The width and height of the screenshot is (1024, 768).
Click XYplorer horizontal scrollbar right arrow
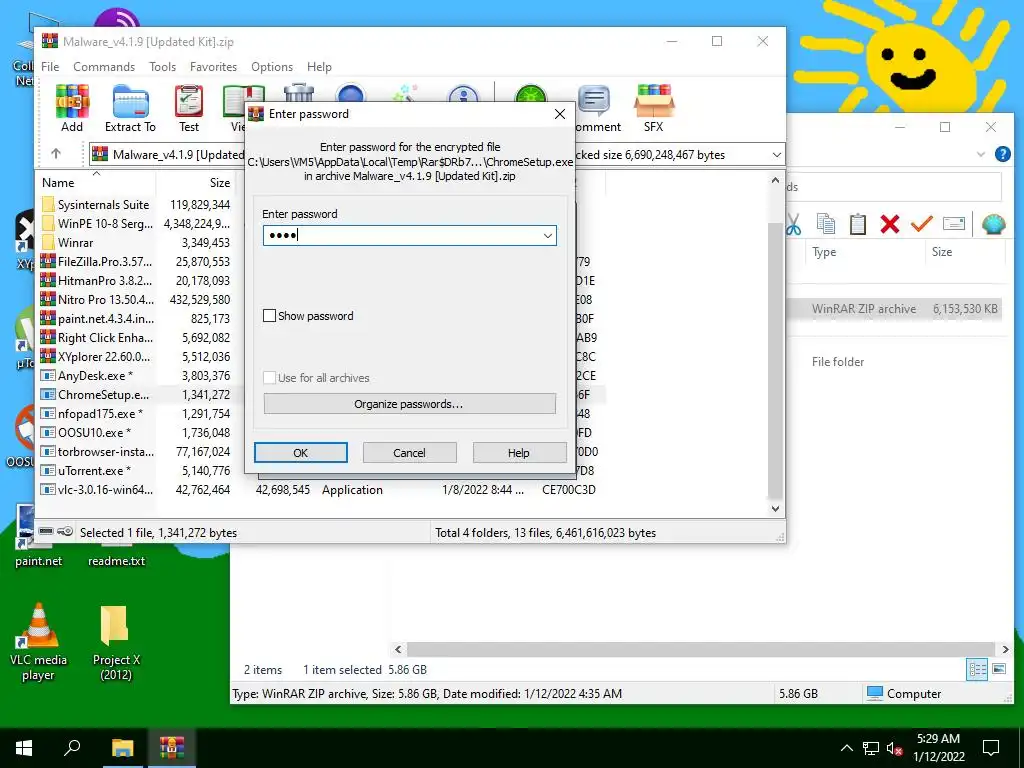click(x=1005, y=649)
